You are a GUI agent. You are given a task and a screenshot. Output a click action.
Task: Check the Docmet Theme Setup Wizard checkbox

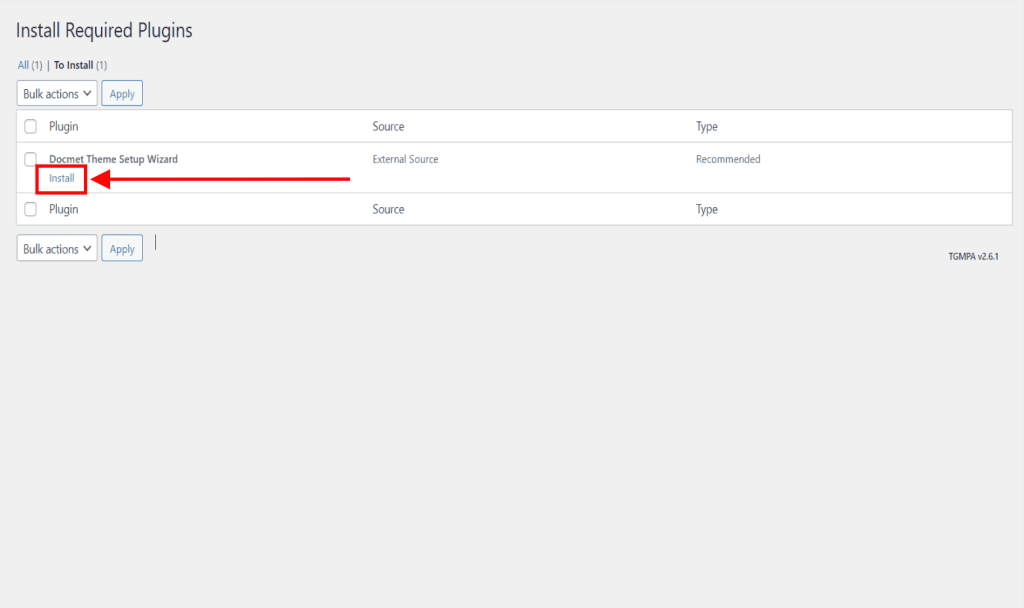30,159
